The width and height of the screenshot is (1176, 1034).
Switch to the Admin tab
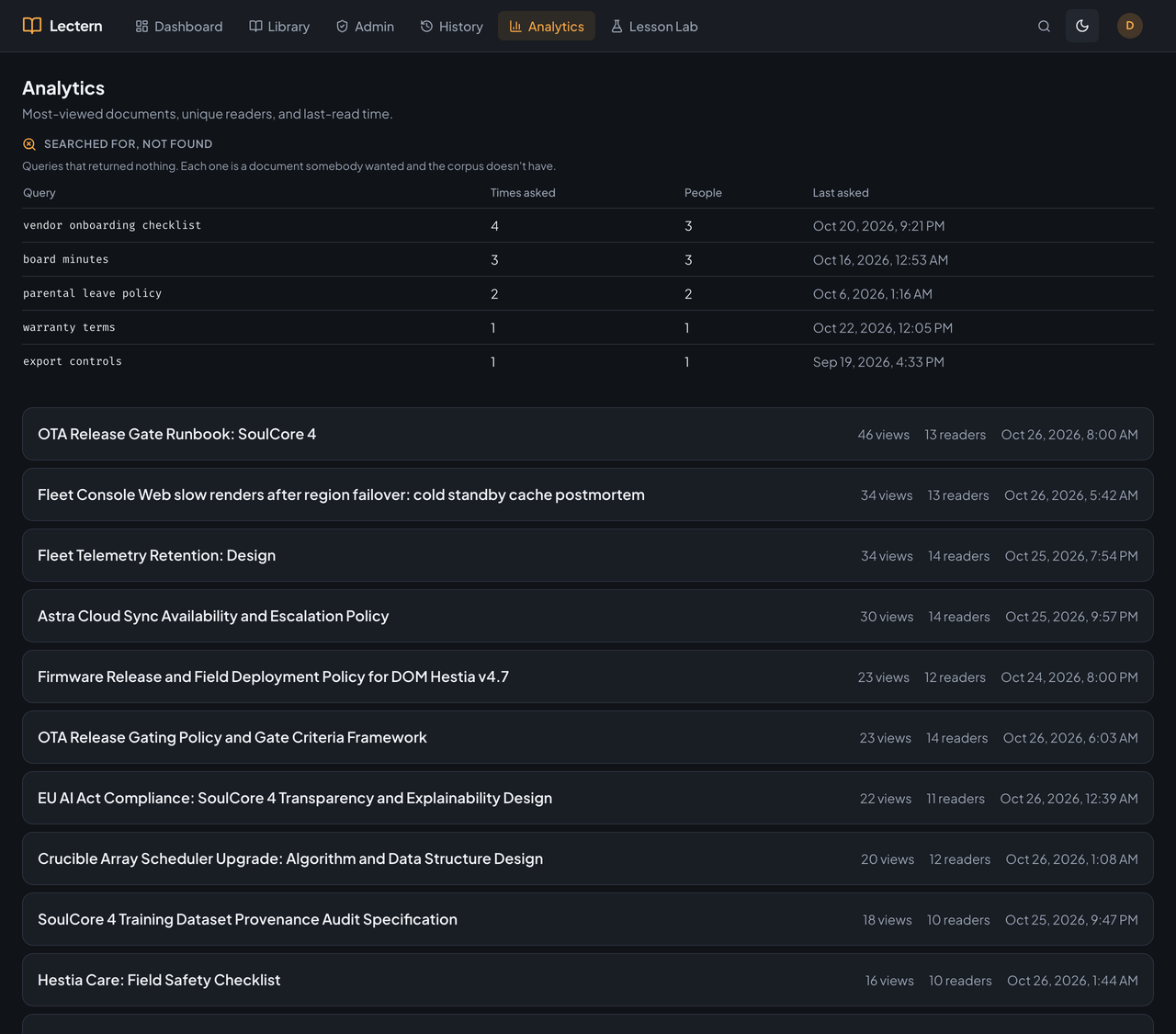point(365,27)
